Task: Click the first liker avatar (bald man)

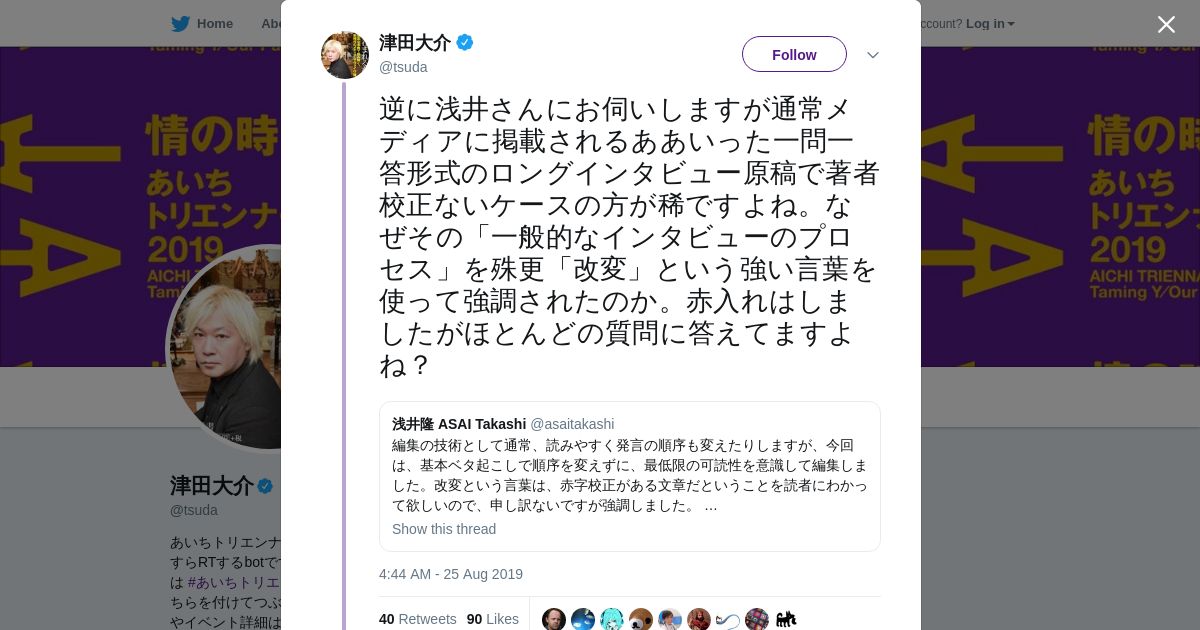Action: 554,620
